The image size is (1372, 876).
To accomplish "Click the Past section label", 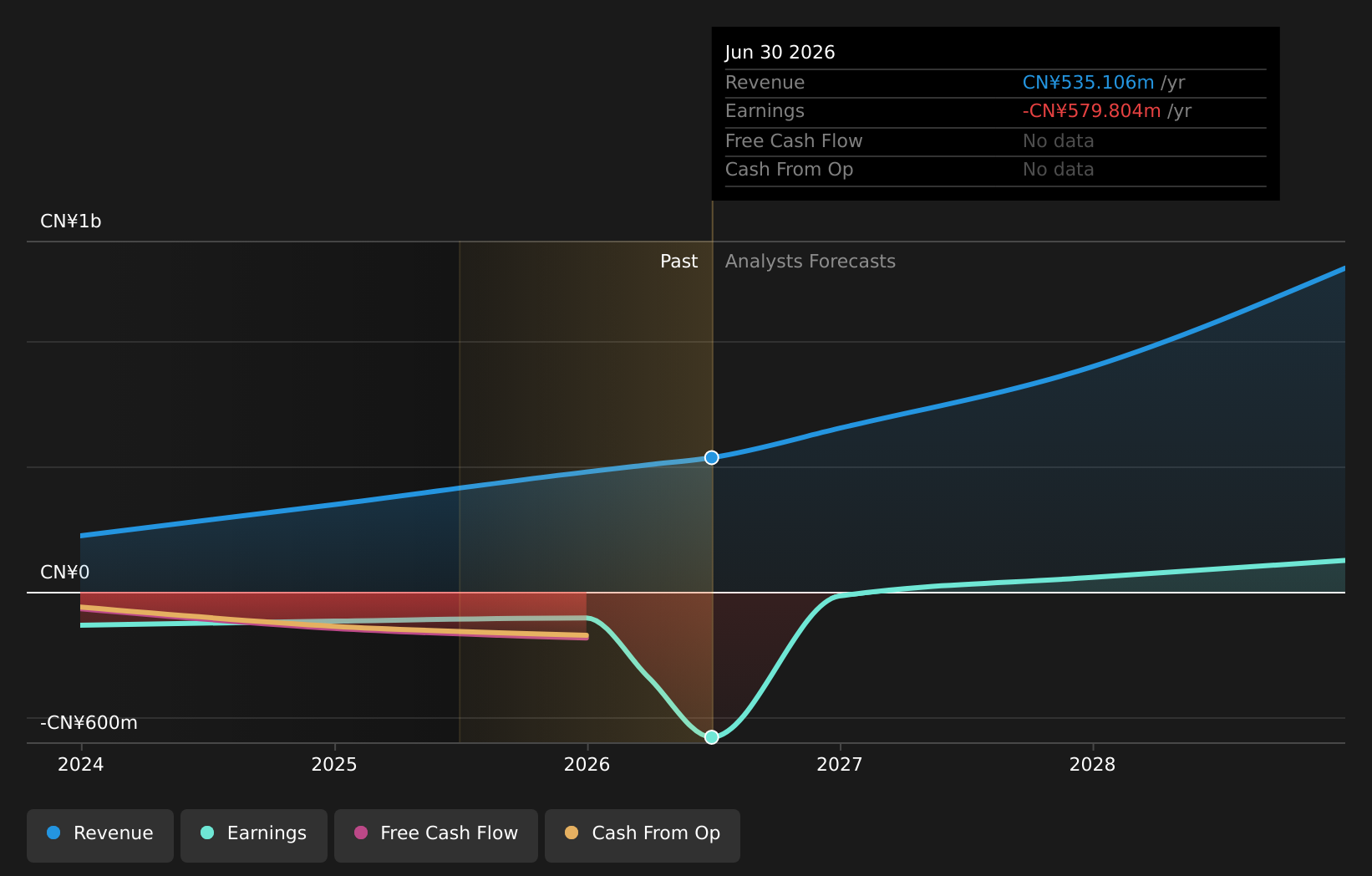I will (679, 262).
